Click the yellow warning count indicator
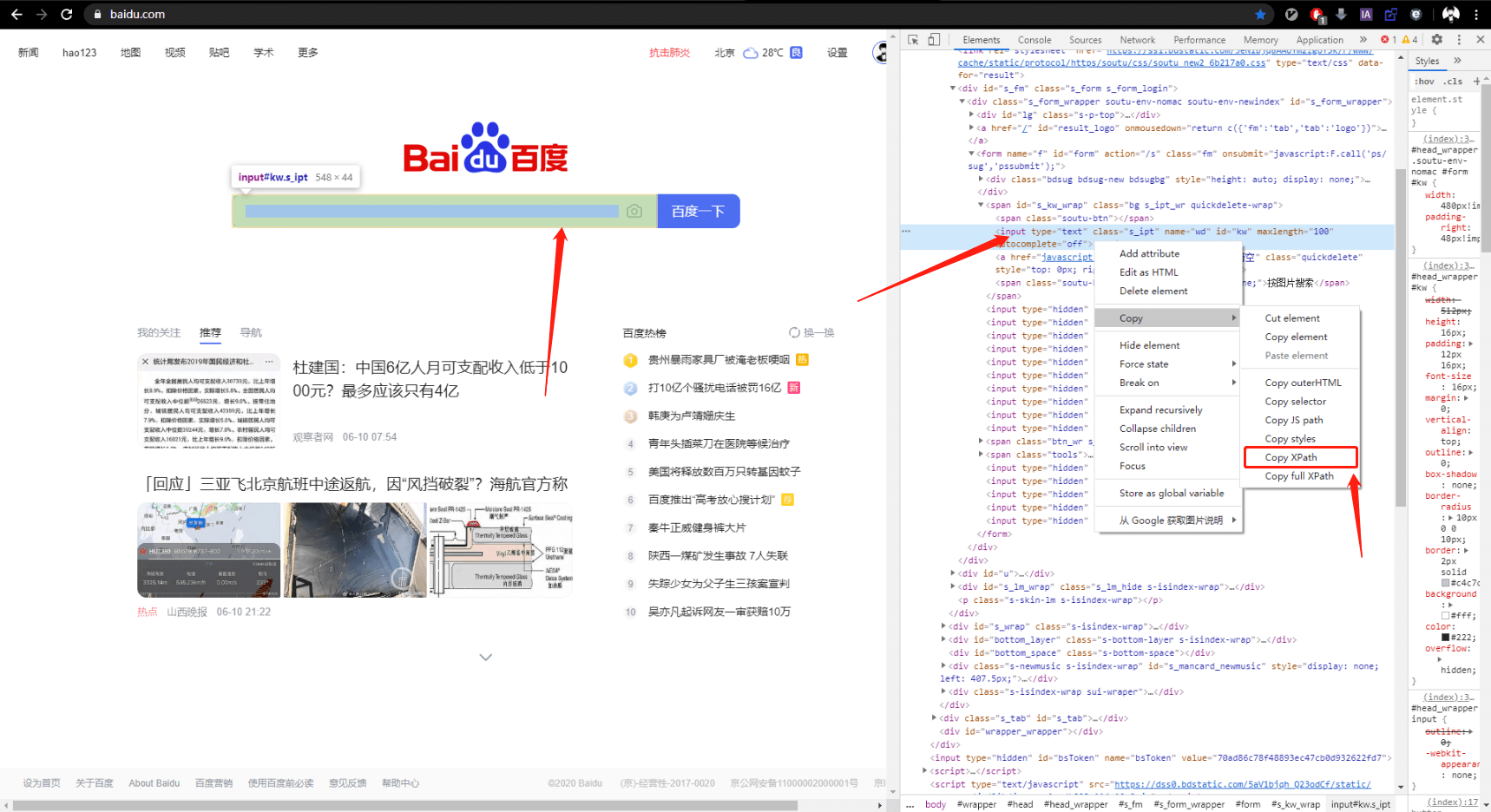 pos(1410,39)
